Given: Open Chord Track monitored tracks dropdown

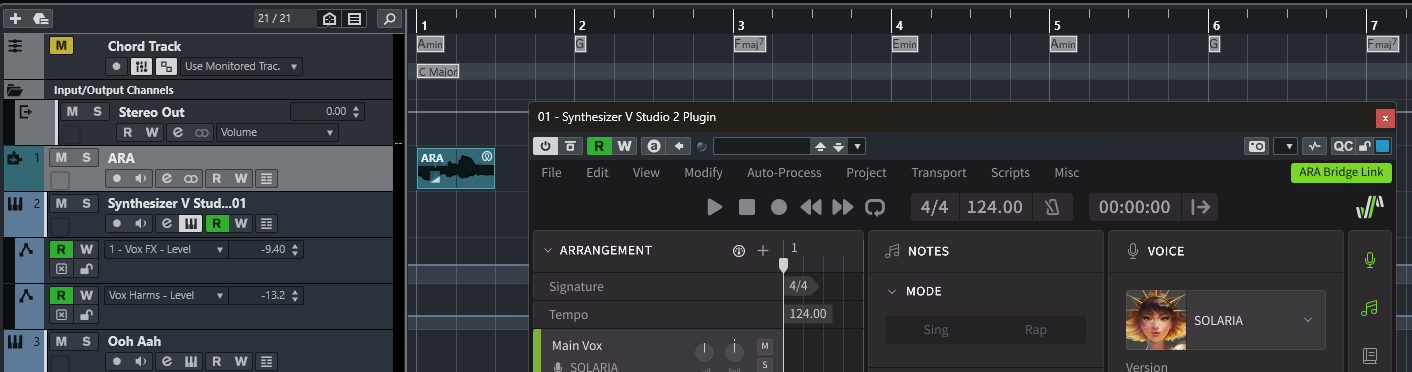Looking at the screenshot, I should pyautogui.click(x=242, y=67).
